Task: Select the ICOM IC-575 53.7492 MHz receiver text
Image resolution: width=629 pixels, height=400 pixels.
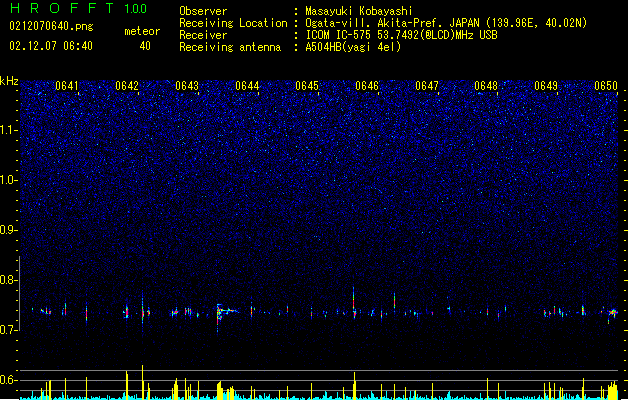Action: [401, 35]
